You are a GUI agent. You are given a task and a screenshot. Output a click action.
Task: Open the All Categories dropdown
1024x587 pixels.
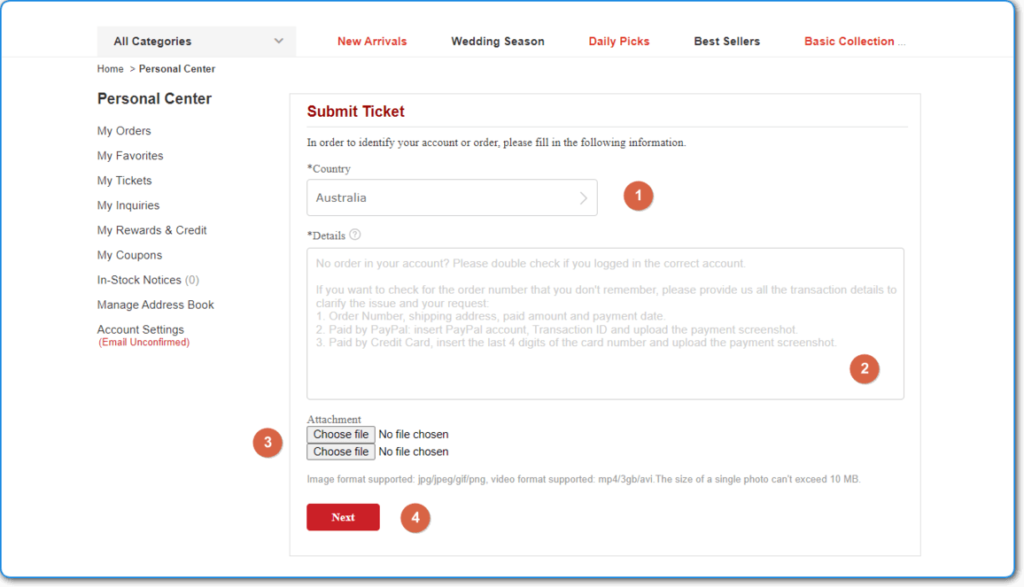click(x=197, y=41)
